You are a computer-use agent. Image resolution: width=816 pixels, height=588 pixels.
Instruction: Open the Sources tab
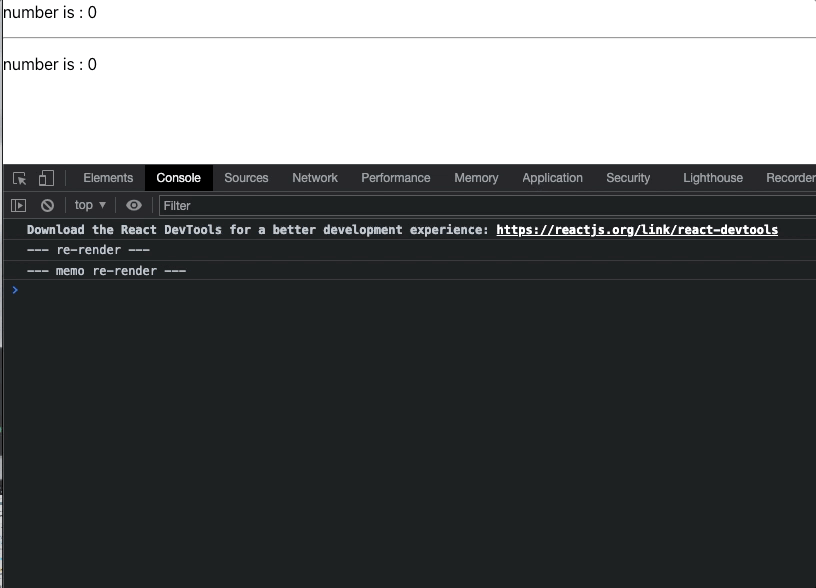tap(246, 178)
